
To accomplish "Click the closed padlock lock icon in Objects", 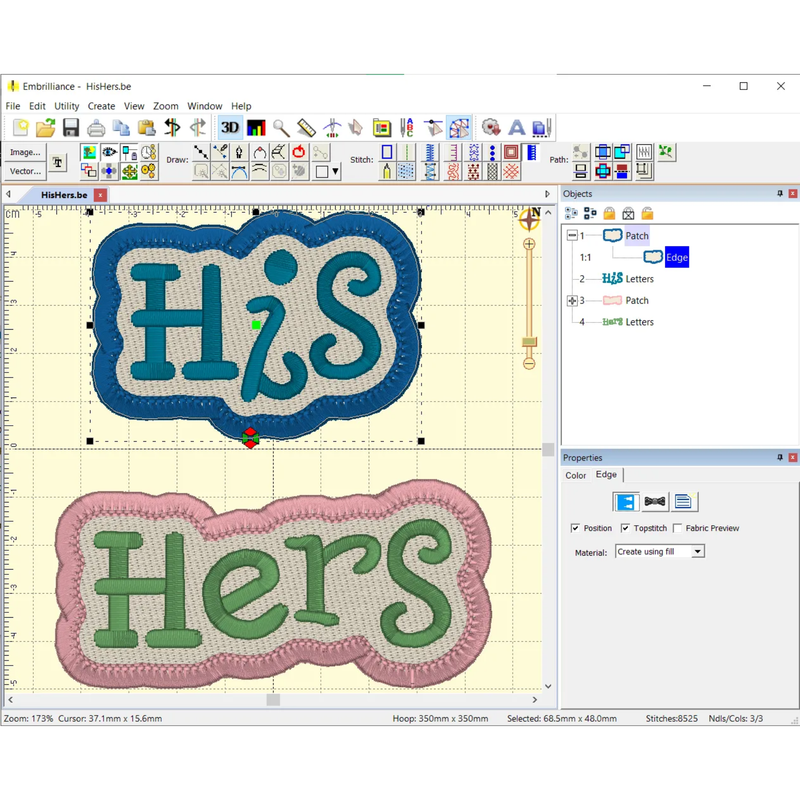I will click(609, 213).
